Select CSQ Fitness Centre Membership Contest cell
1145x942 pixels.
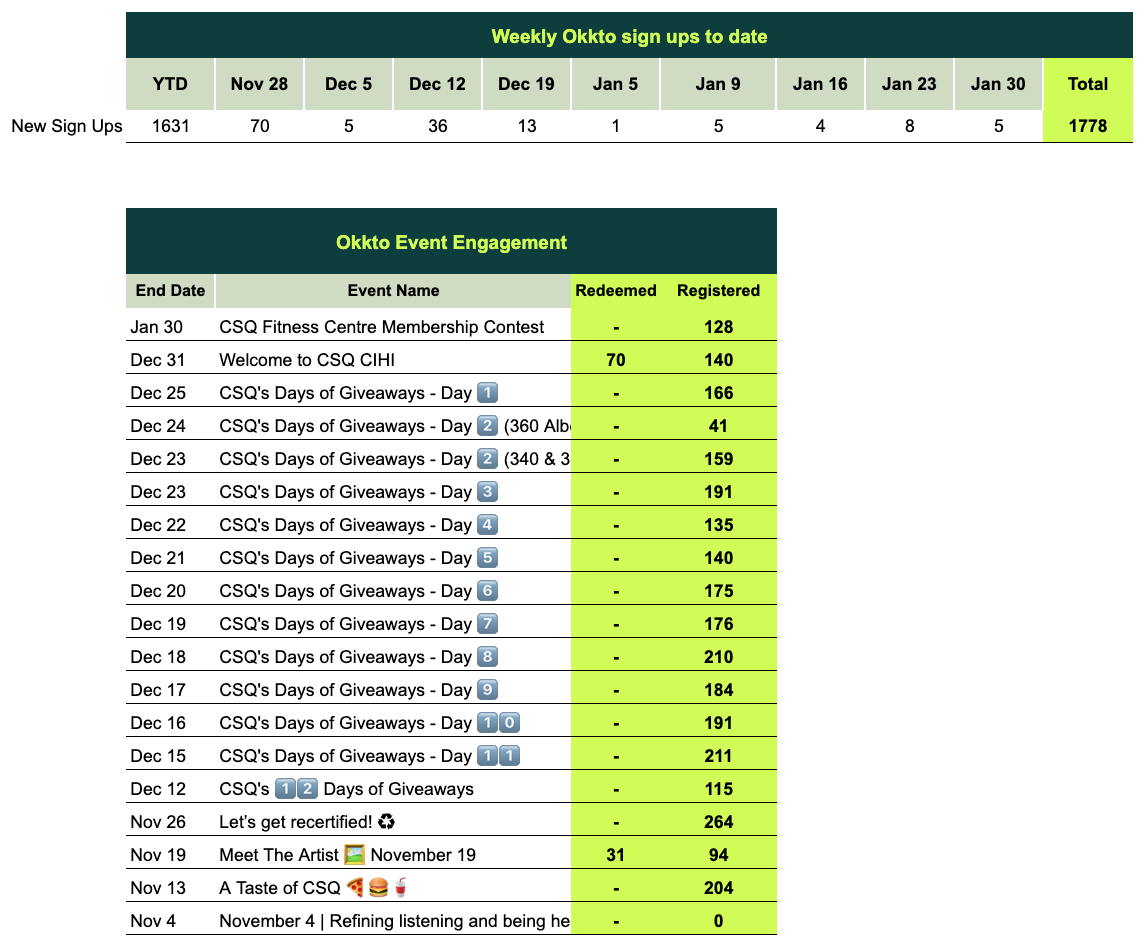coord(382,327)
